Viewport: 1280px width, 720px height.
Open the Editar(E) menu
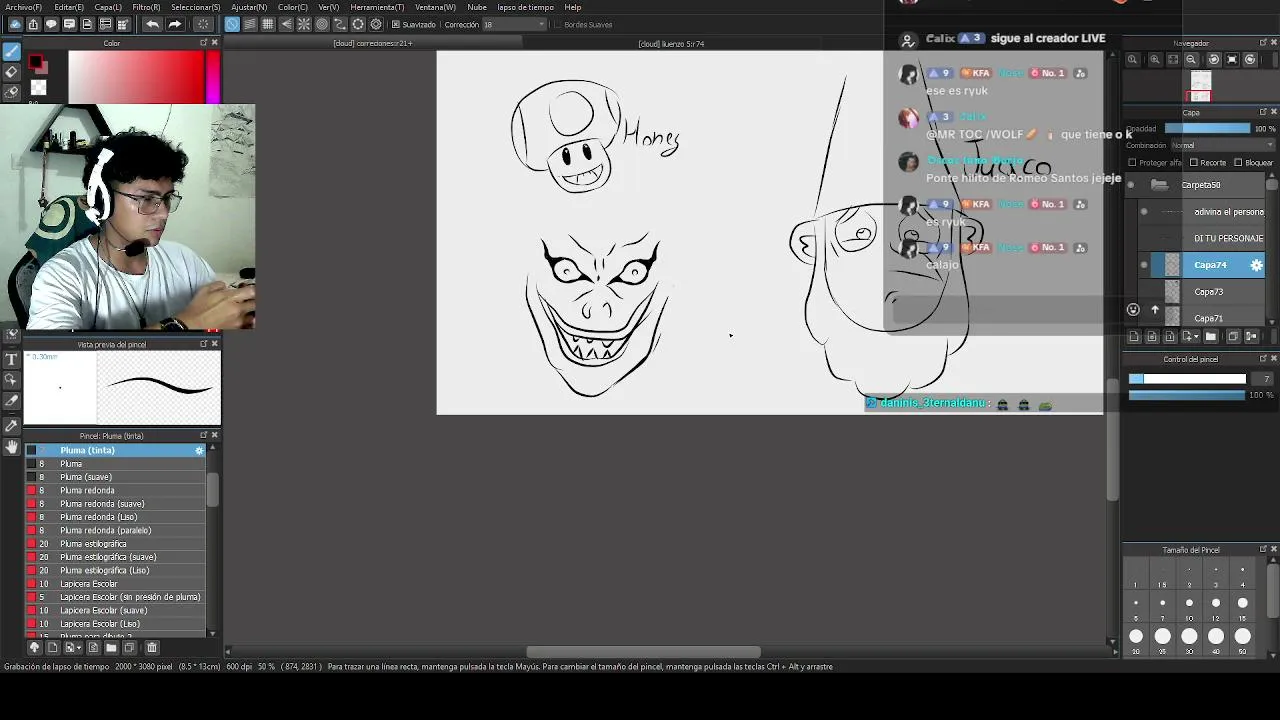[x=68, y=7]
